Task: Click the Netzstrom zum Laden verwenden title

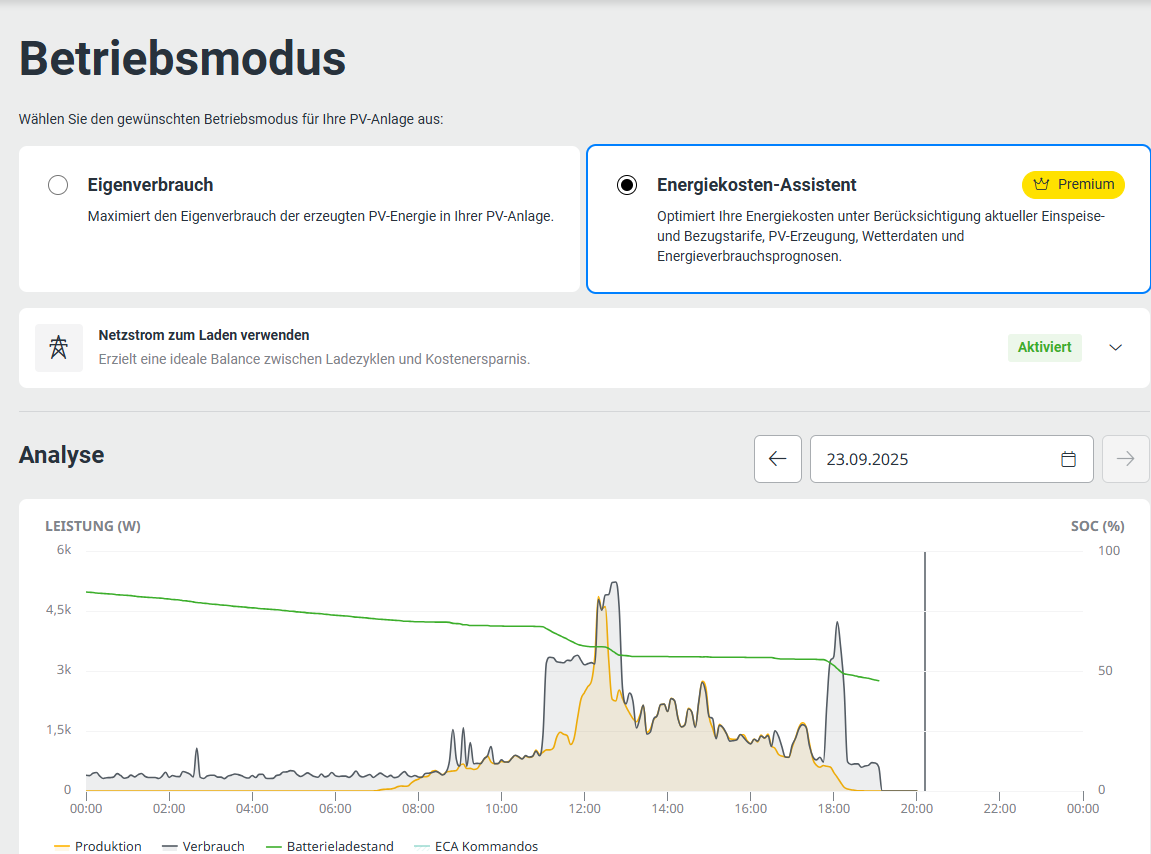Action: tap(204, 335)
